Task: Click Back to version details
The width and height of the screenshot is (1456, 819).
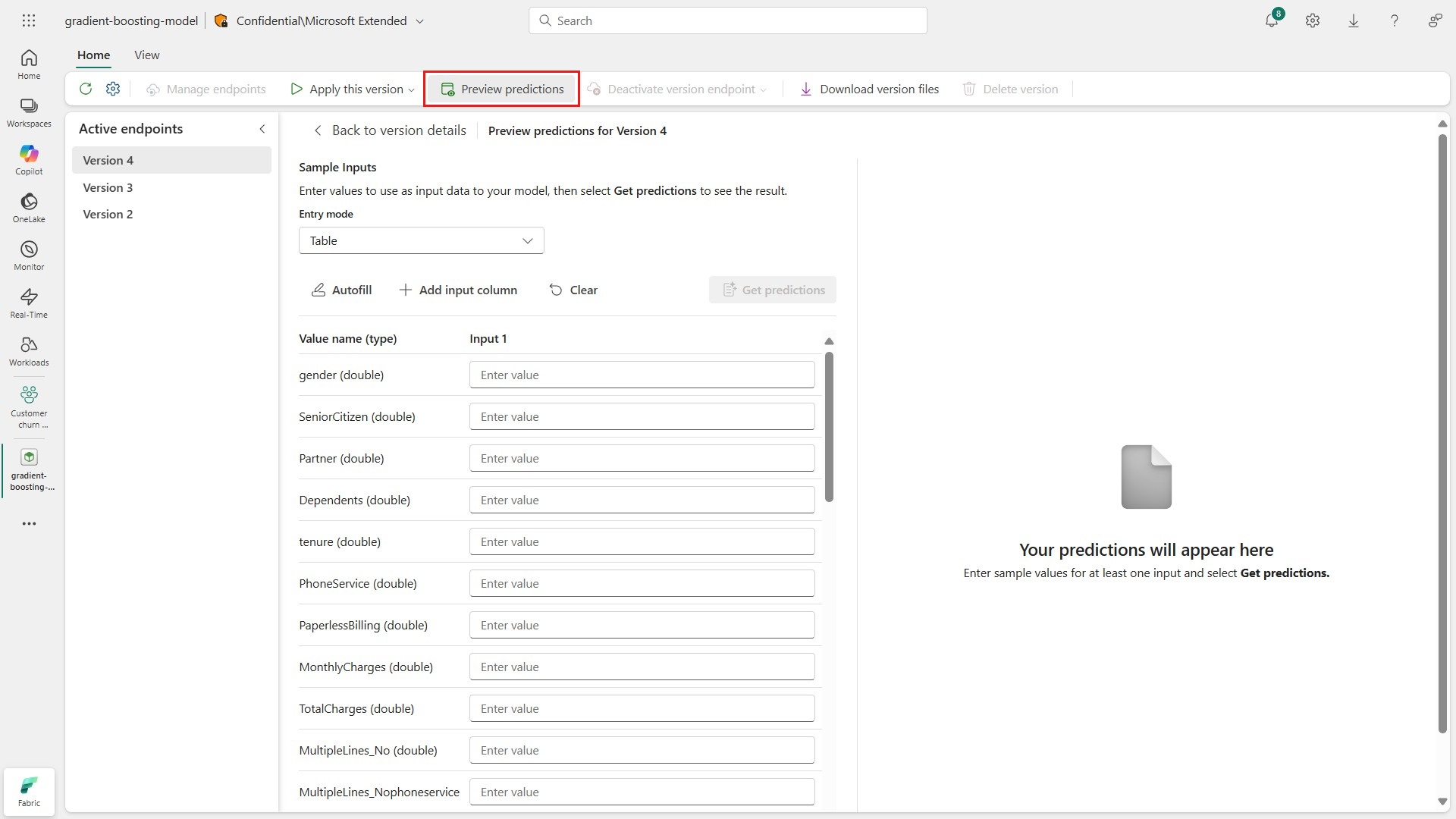Action: coord(390,130)
